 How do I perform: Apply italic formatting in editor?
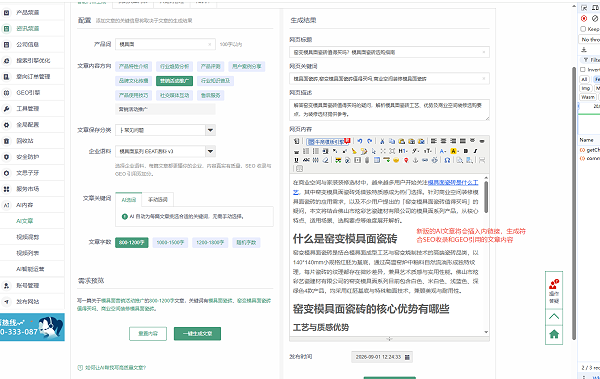[475, 151]
